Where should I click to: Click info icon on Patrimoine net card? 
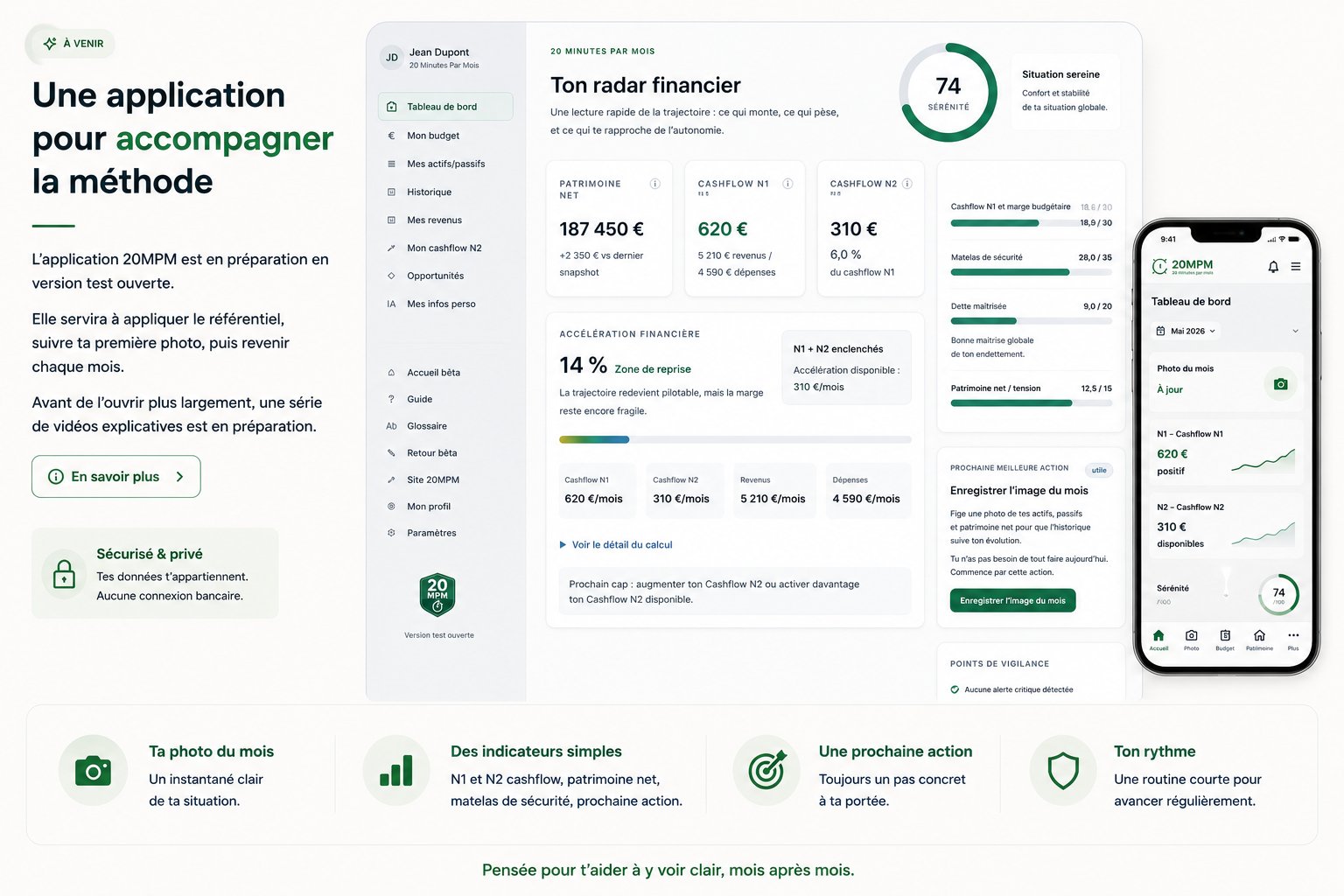(x=654, y=184)
